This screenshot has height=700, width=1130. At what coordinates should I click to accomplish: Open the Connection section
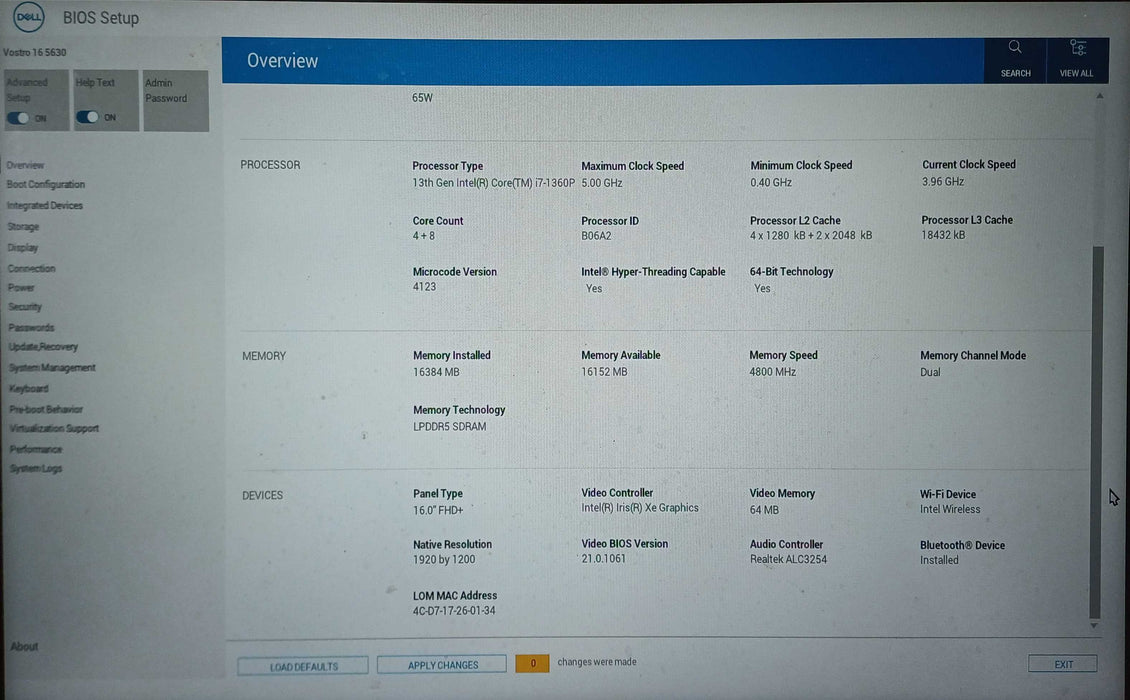click(x=31, y=268)
